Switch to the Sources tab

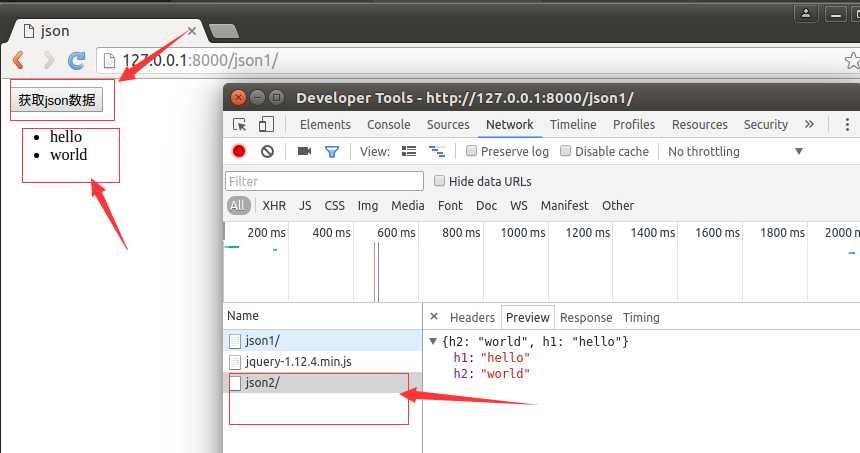pyautogui.click(x=448, y=124)
